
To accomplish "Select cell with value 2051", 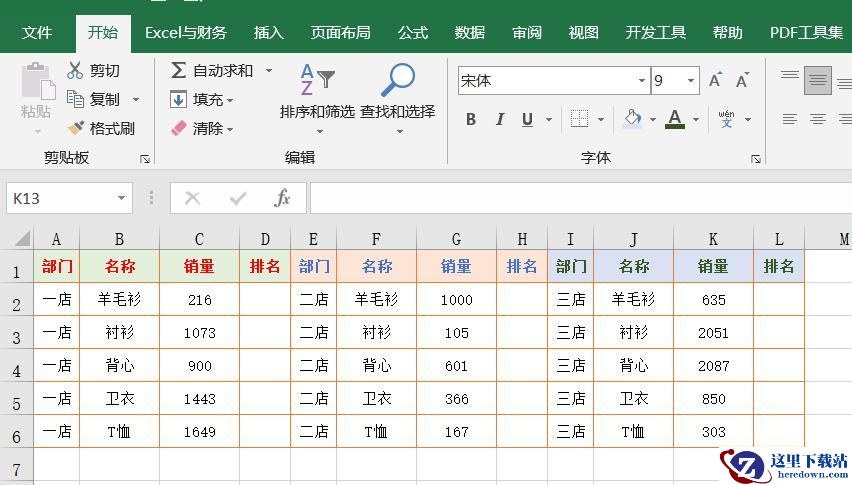I will pos(713,332).
